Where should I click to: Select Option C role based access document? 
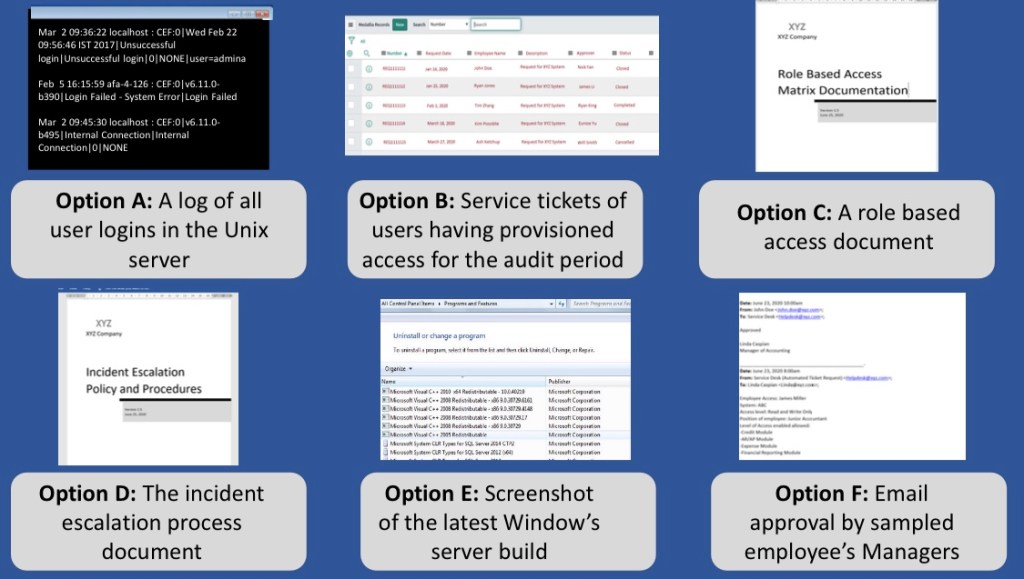[847, 227]
